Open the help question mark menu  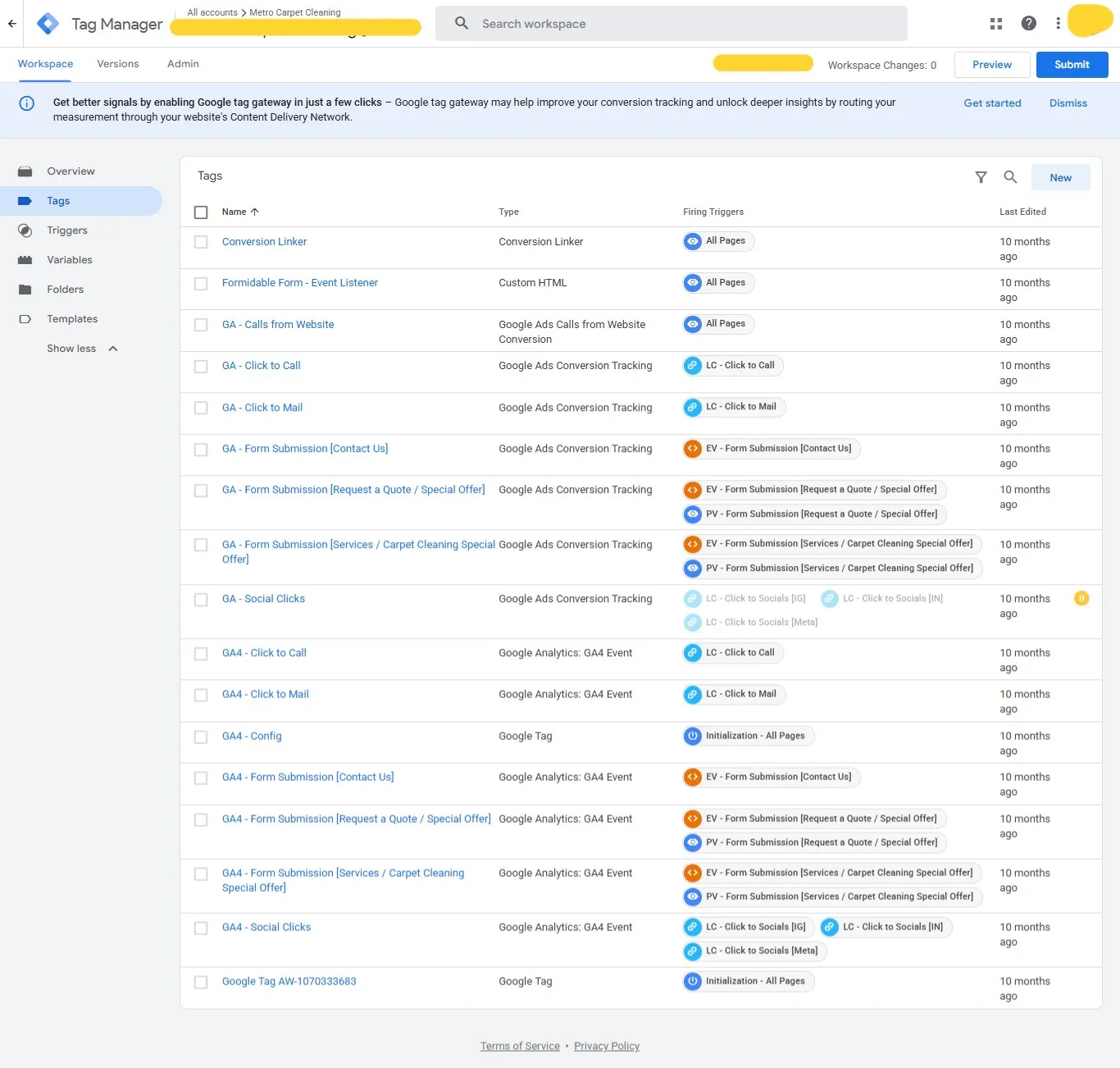[1028, 24]
